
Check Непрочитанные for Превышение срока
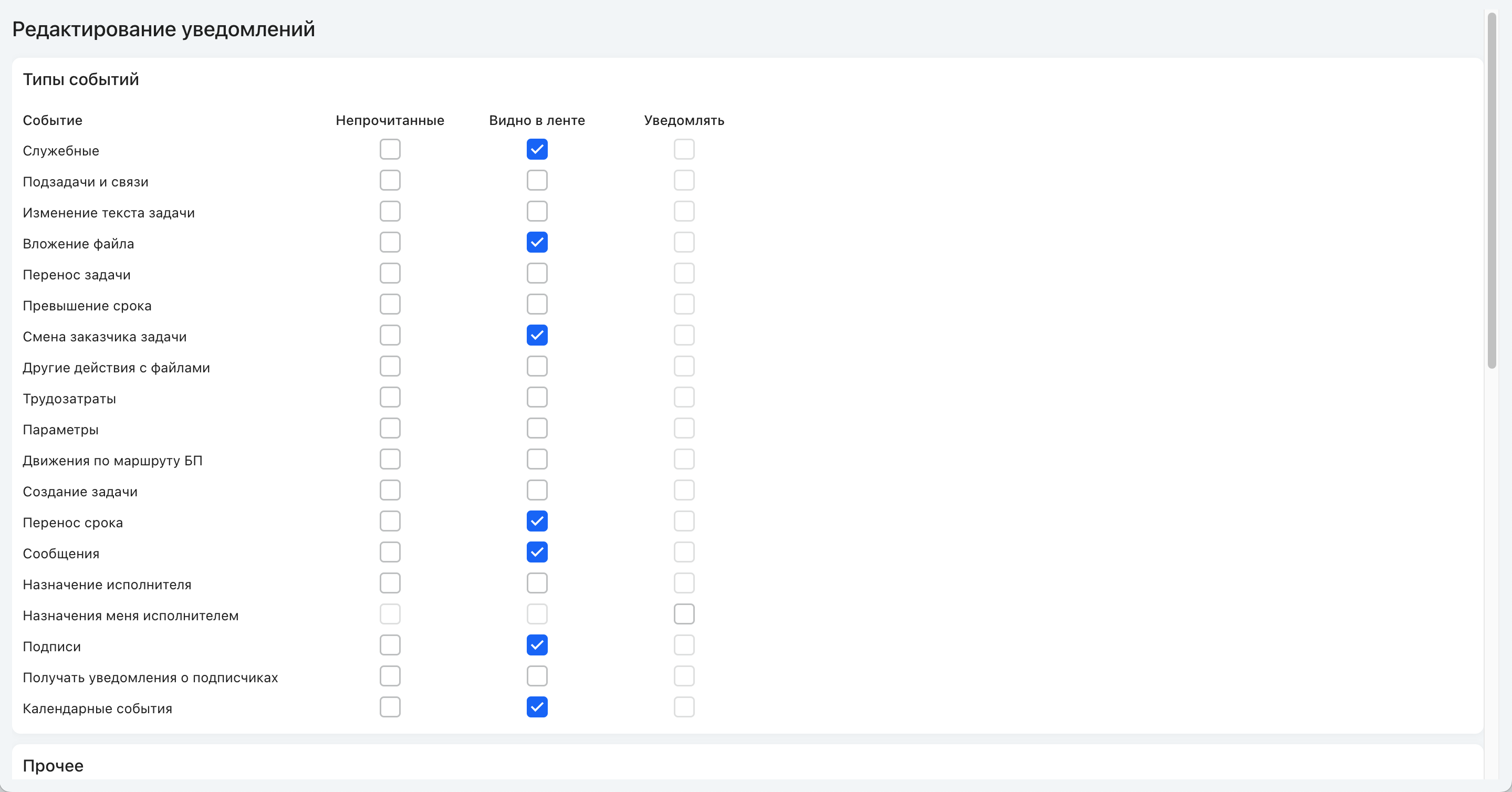390,304
